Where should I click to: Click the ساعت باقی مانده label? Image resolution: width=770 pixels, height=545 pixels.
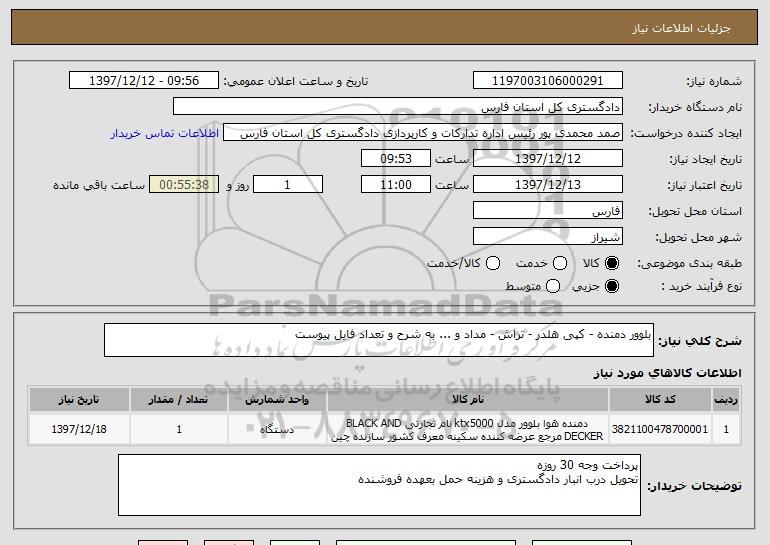click(99, 185)
